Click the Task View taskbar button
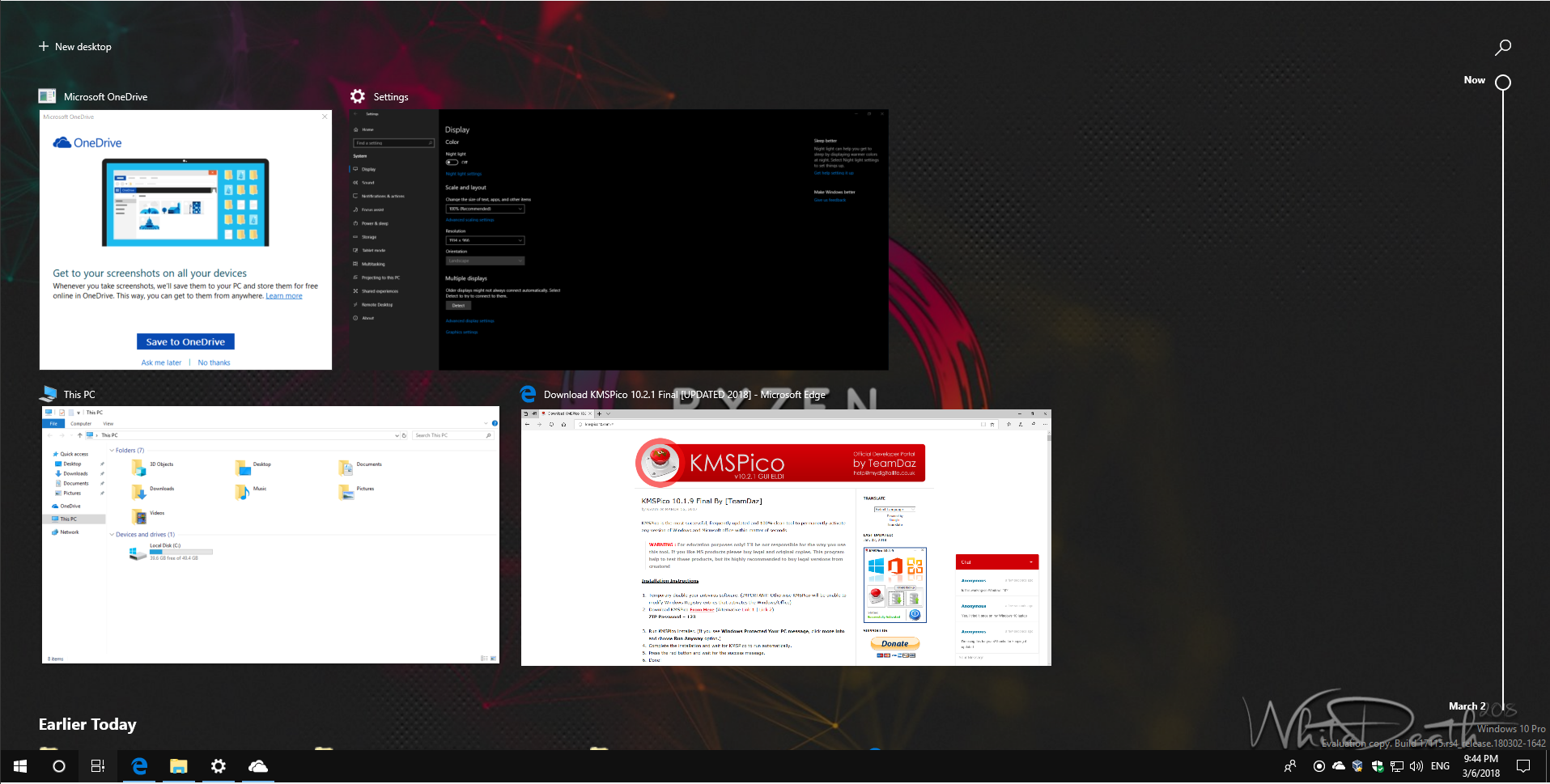The image size is (1550, 784). 98,766
